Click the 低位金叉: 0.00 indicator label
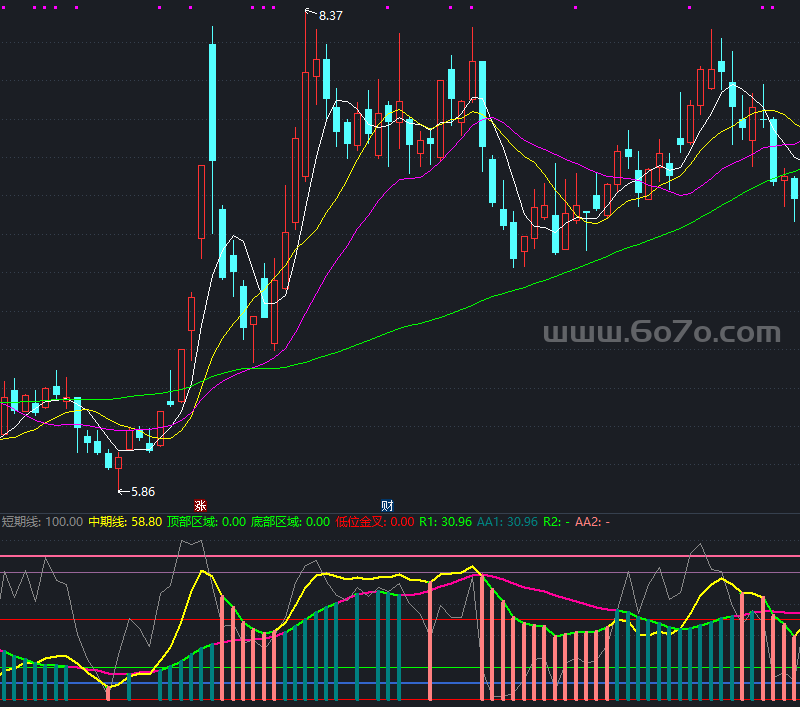Viewport: 800px width, 707px height. pyautogui.click(x=375, y=522)
